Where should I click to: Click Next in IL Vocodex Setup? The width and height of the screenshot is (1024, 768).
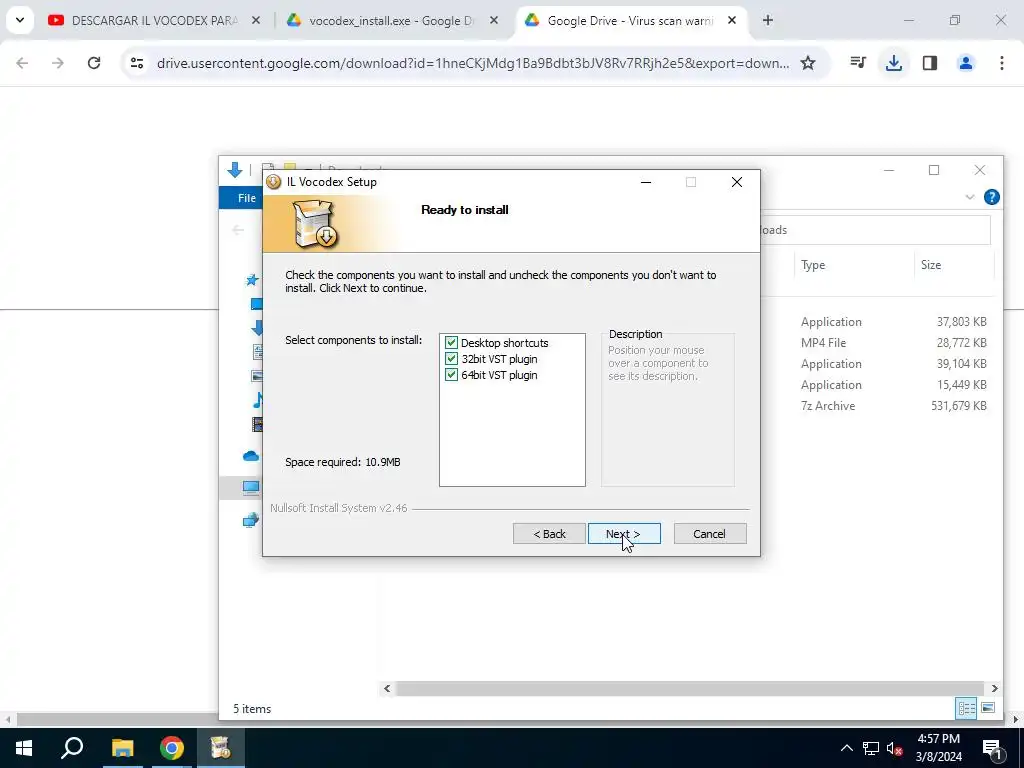pos(624,534)
